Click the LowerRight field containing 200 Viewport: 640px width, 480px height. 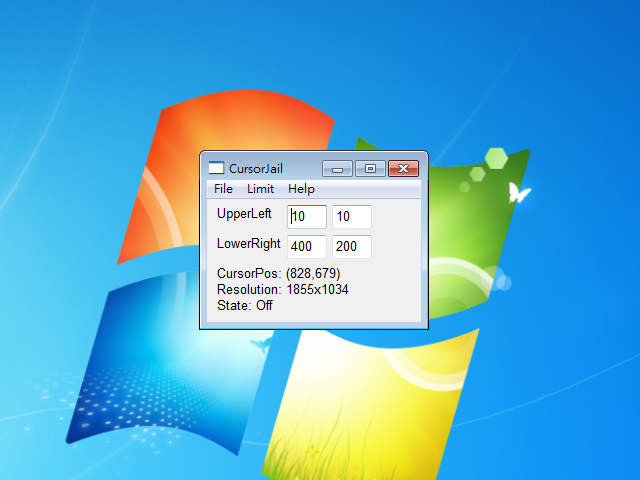click(351, 247)
